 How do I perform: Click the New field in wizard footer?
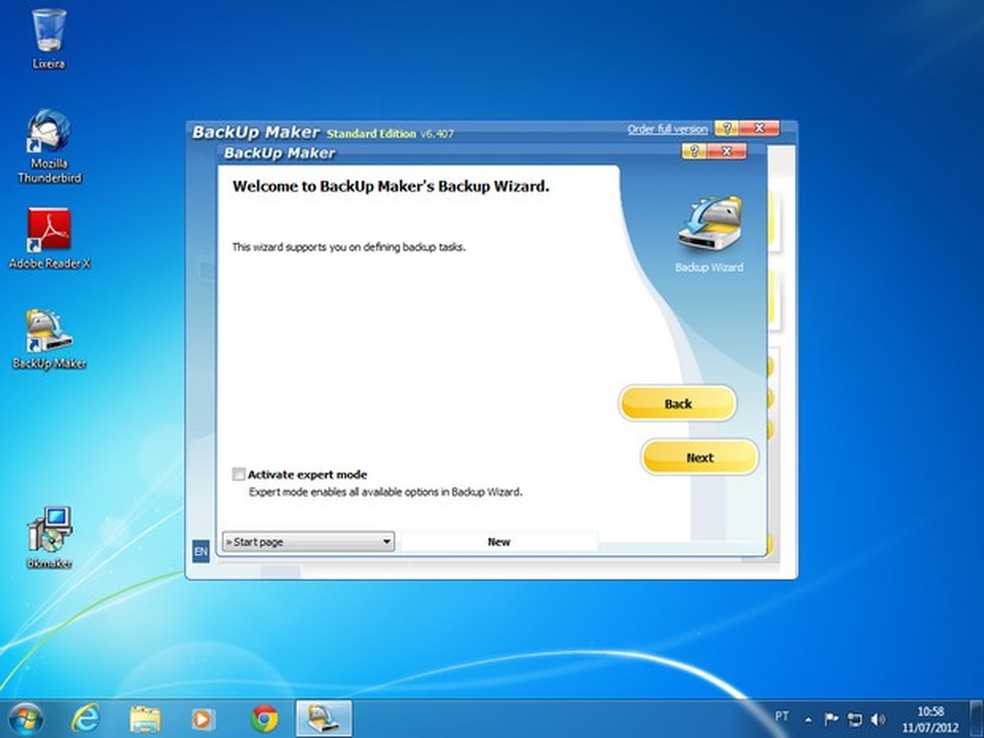pos(498,542)
